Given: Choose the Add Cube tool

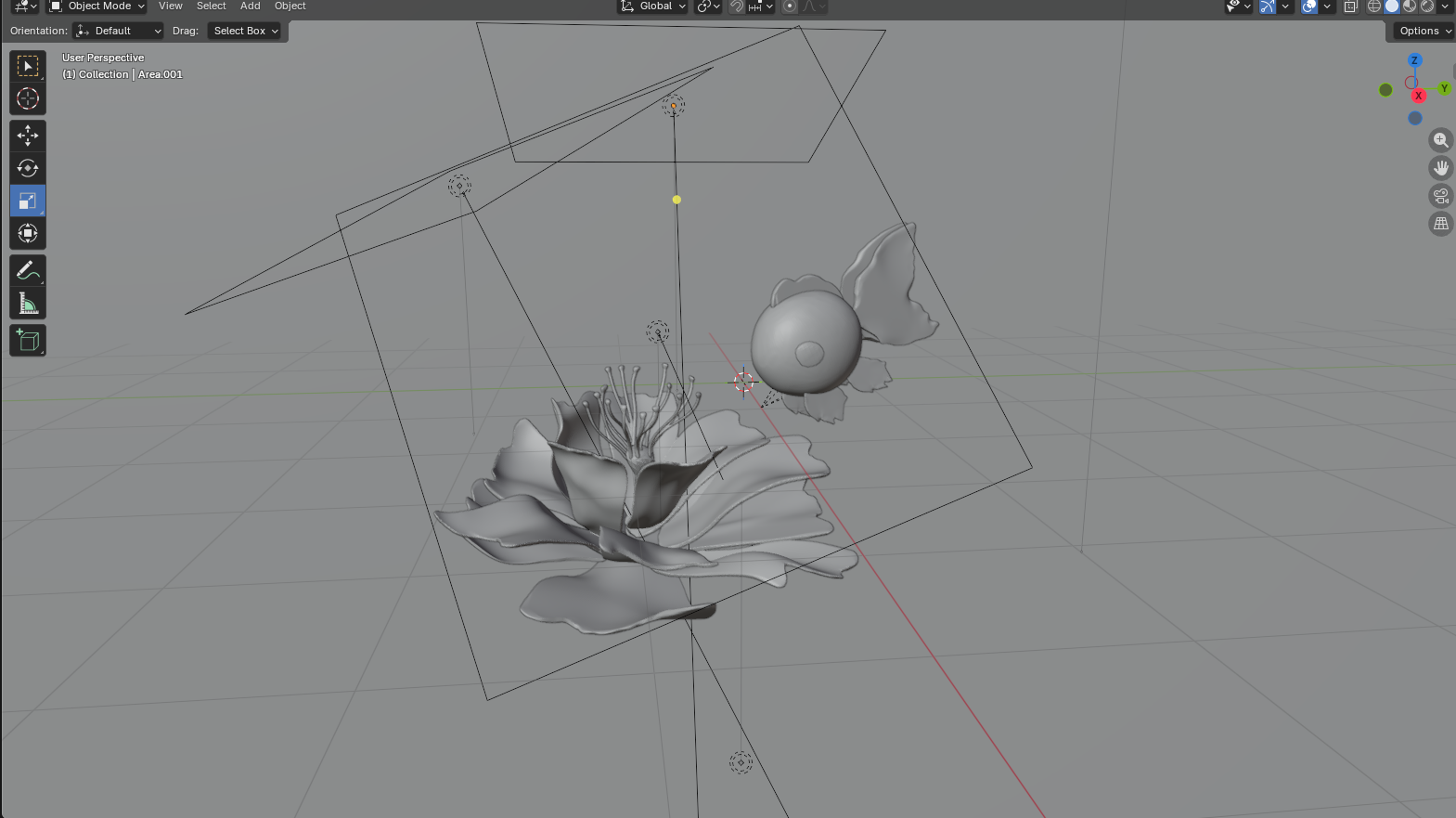Looking at the screenshot, I should (28, 340).
